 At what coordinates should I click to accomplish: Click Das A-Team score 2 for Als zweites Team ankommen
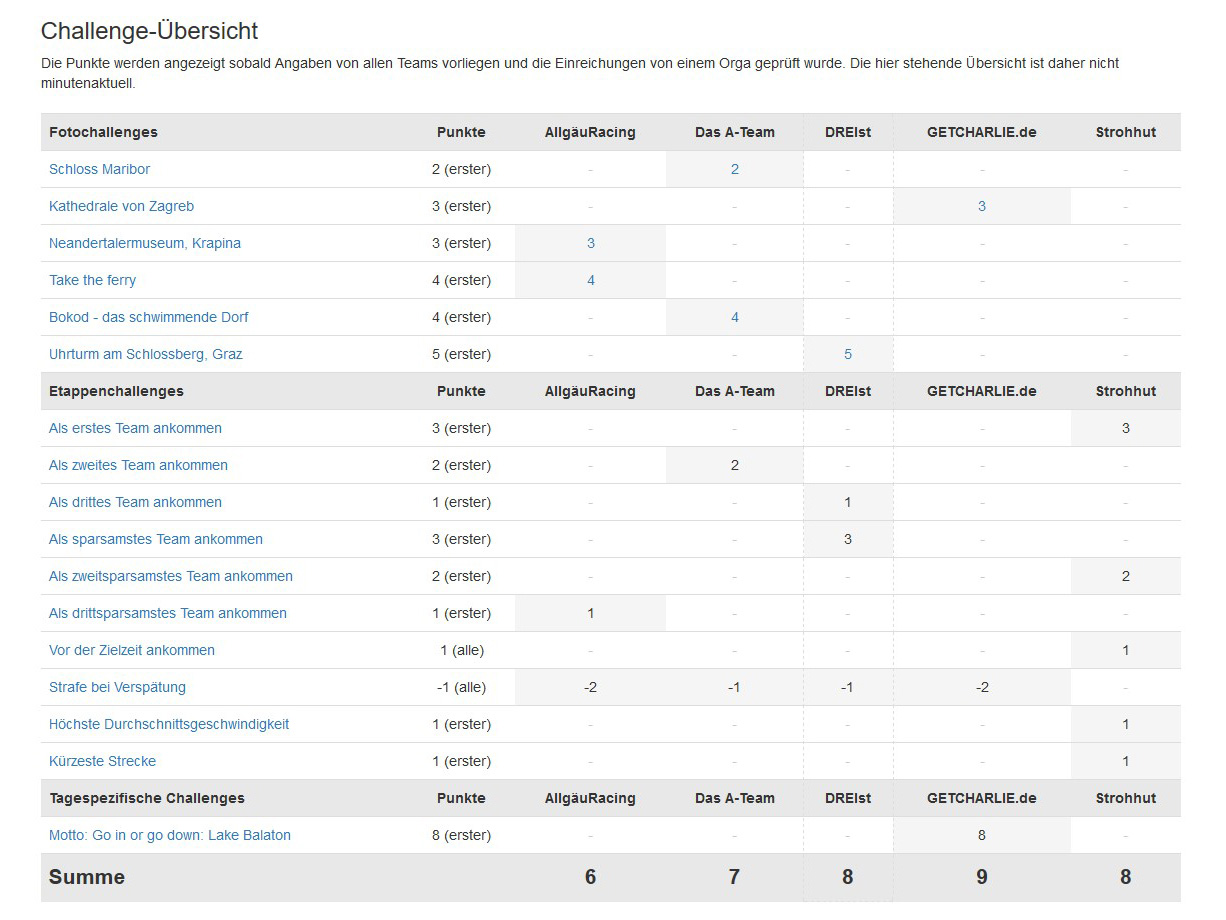point(735,465)
